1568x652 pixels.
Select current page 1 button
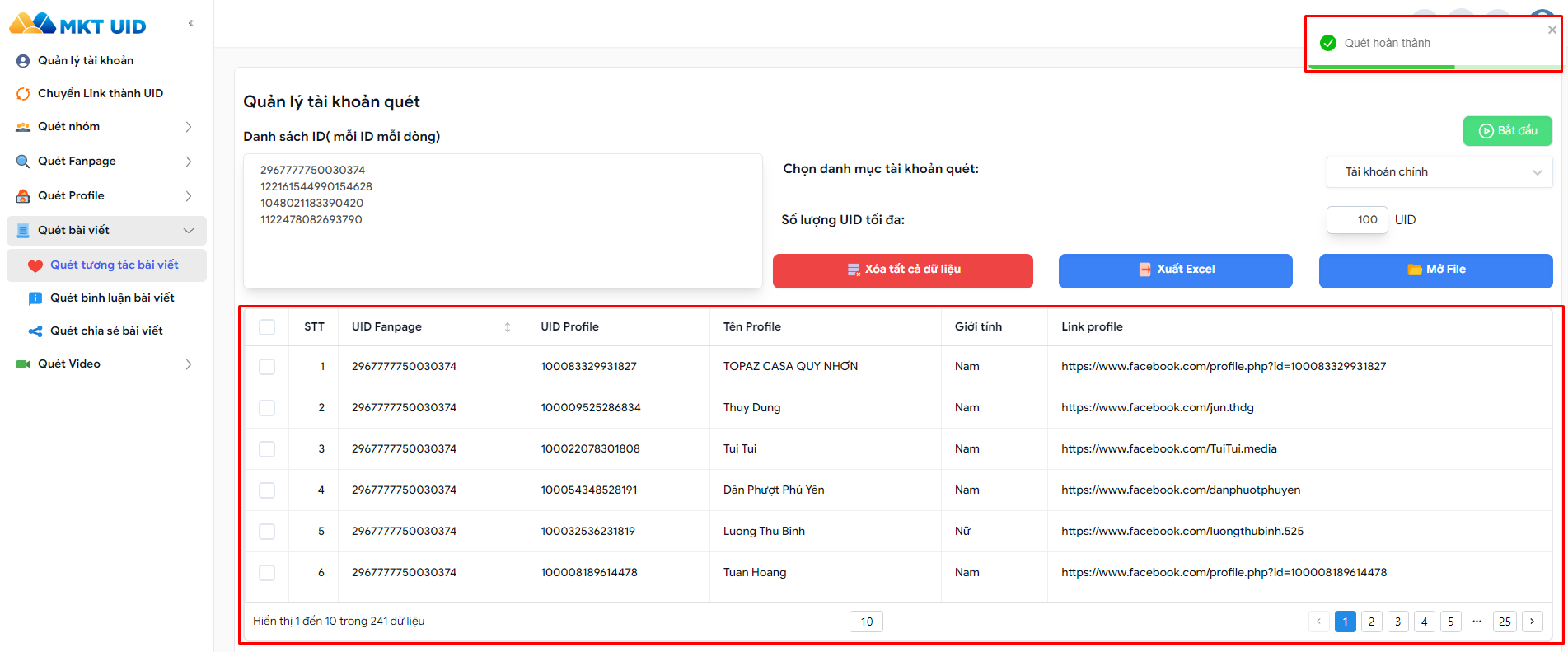pos(1346,622)
